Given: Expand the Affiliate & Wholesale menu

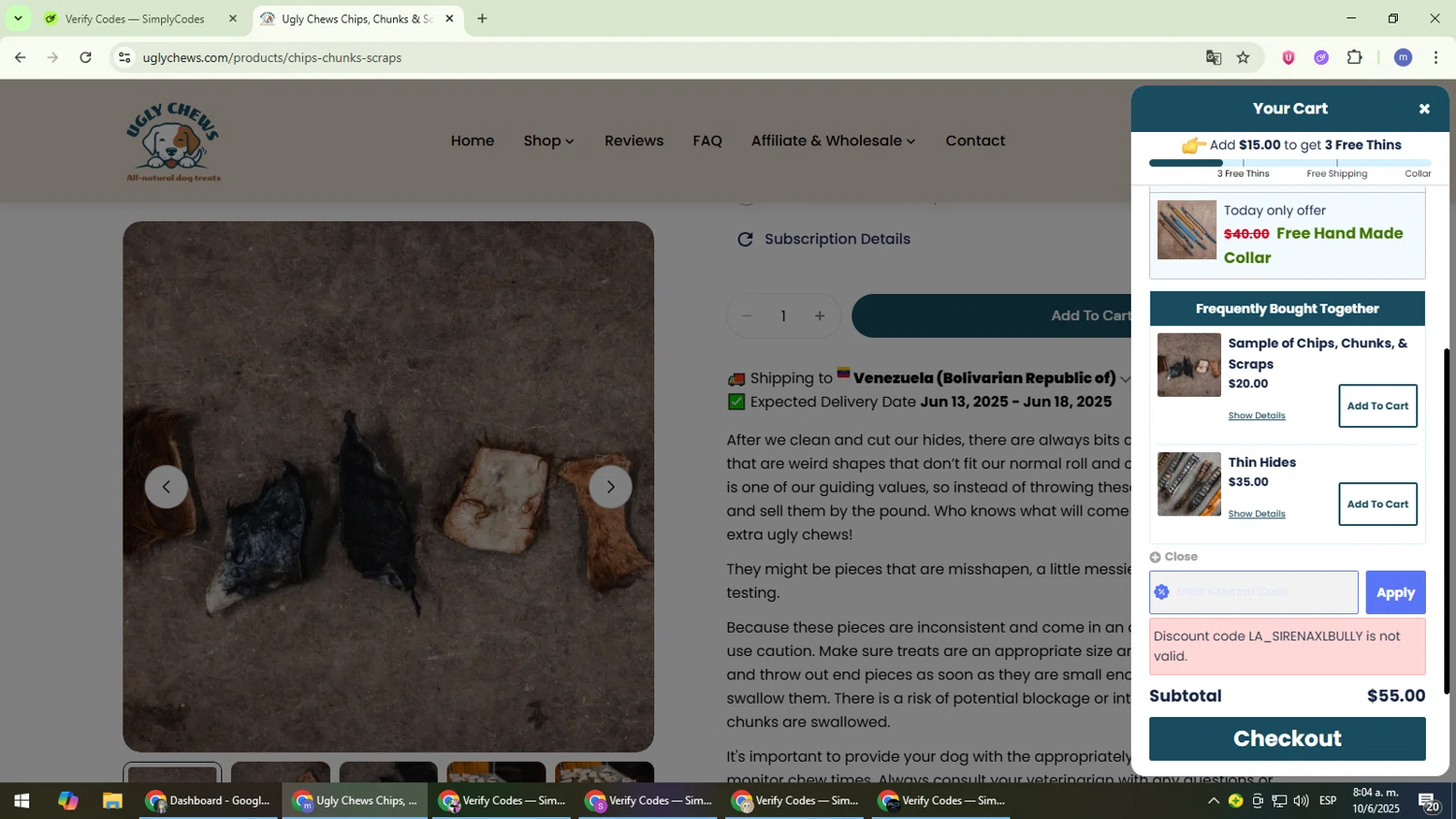Looking at the screenshot, I should (x=833, y=141).
